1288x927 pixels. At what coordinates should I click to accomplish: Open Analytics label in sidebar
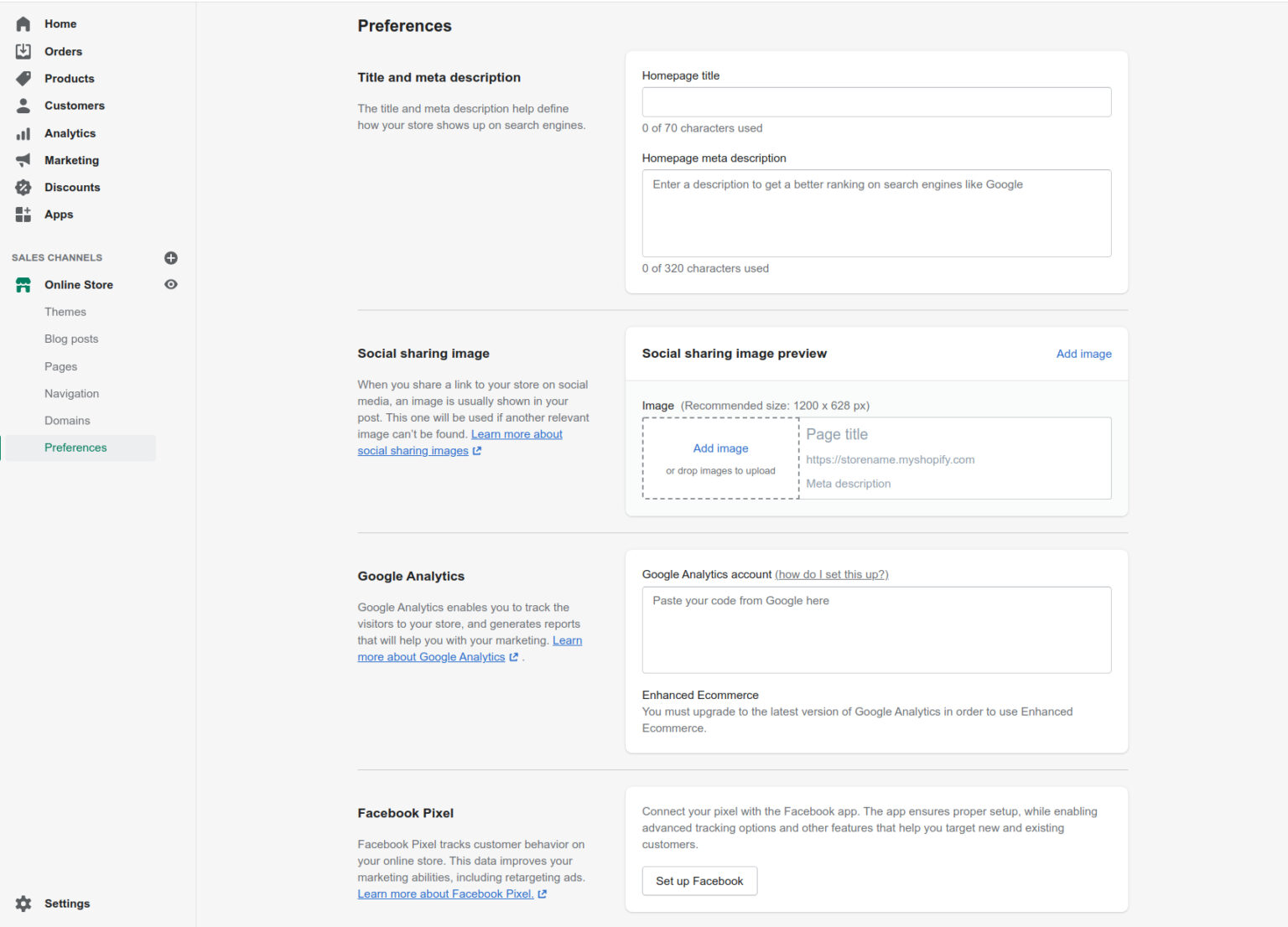(x=70, y=133)
